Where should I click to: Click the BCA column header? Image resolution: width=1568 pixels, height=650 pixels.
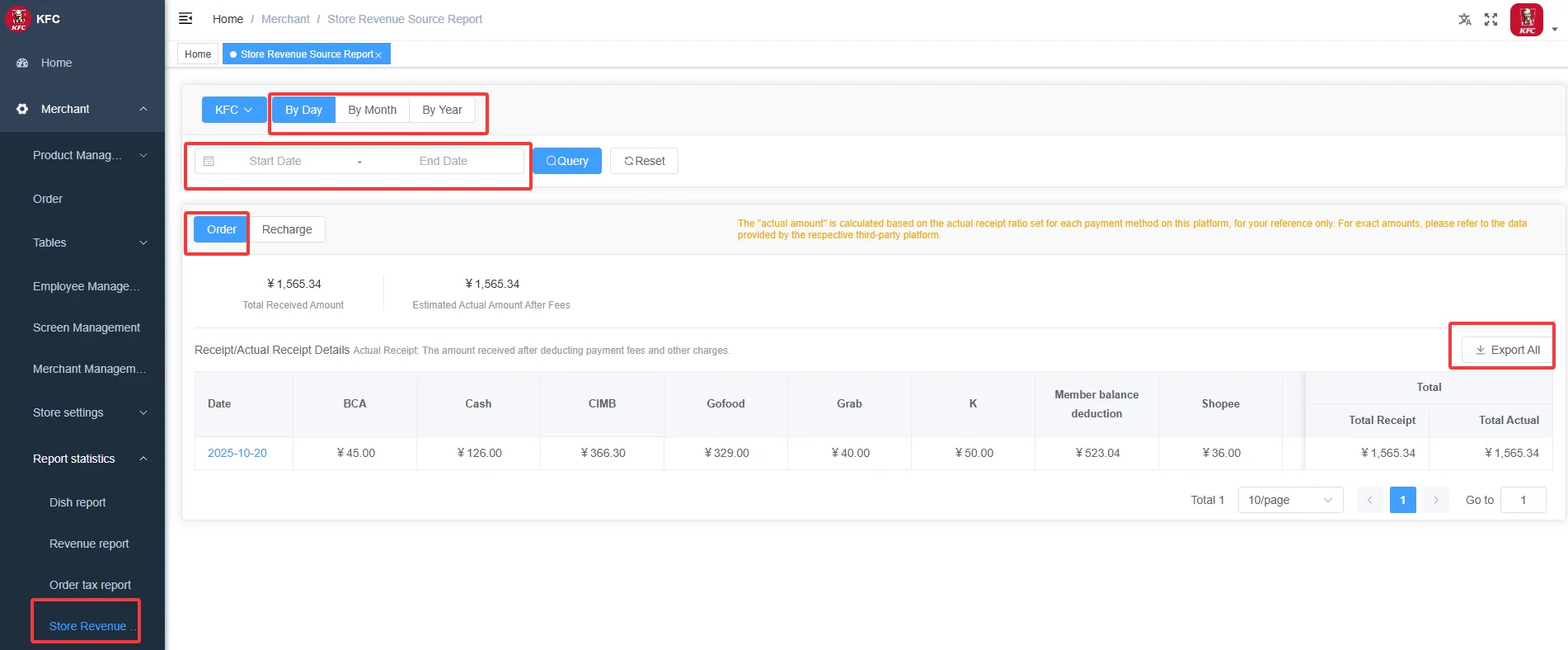(354, 403)
